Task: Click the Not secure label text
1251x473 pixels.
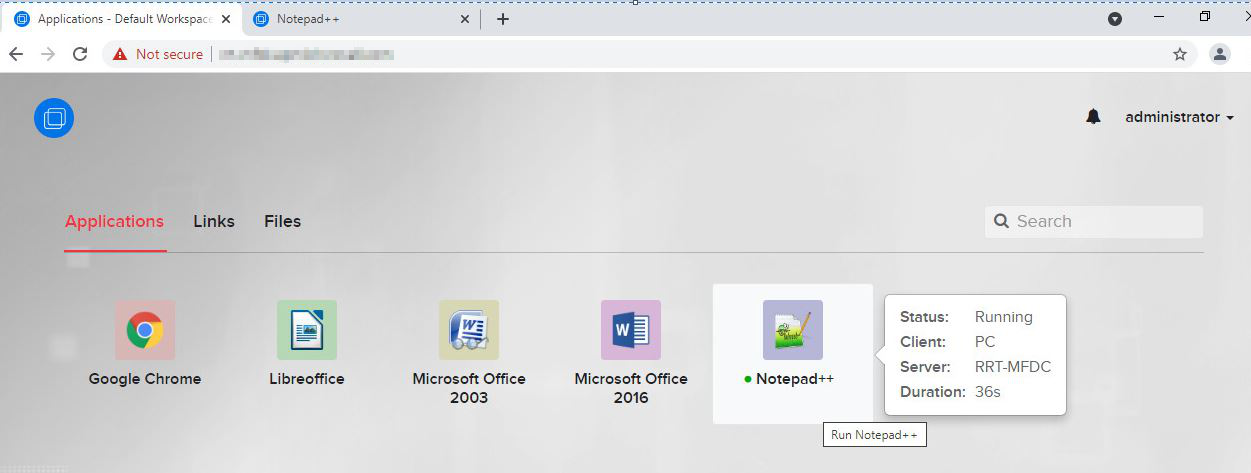Action: coord(169,54)
